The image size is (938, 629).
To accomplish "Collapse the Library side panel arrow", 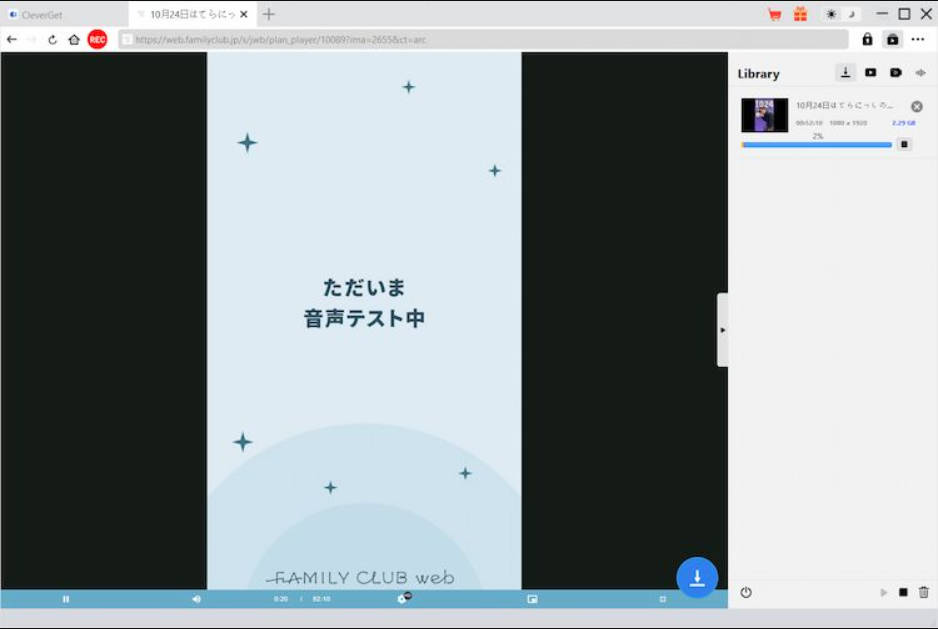I will point(722,330).
